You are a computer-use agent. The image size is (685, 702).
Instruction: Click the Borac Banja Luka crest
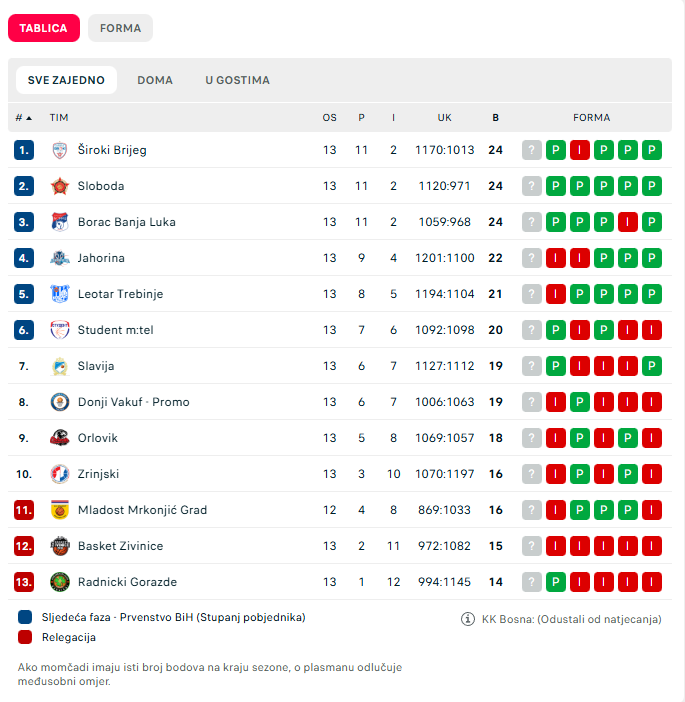59,222
